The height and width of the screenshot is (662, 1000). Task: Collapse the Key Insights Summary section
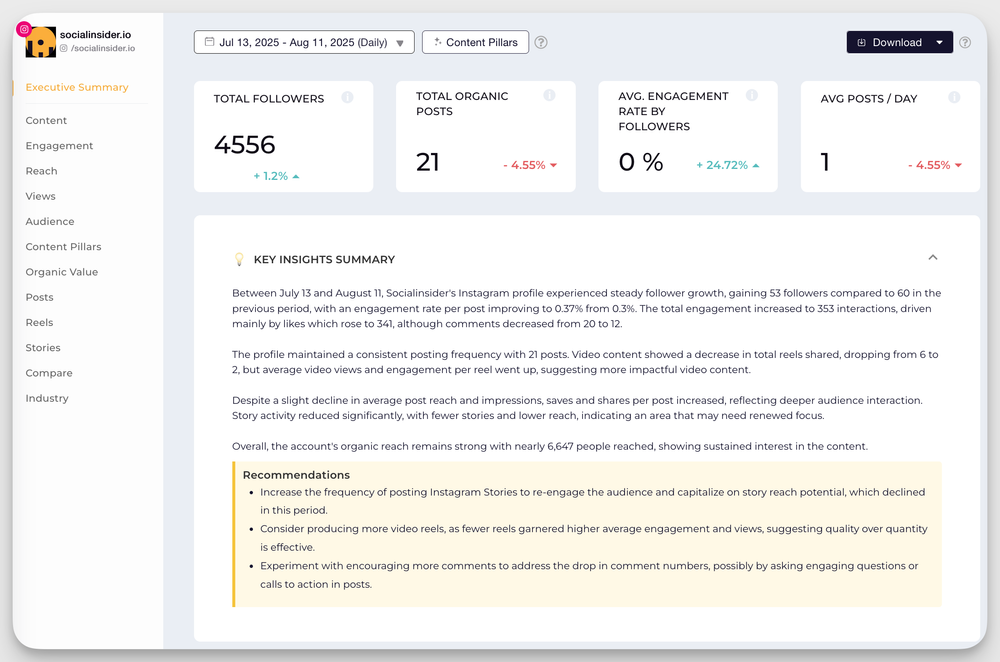(932, 258)
